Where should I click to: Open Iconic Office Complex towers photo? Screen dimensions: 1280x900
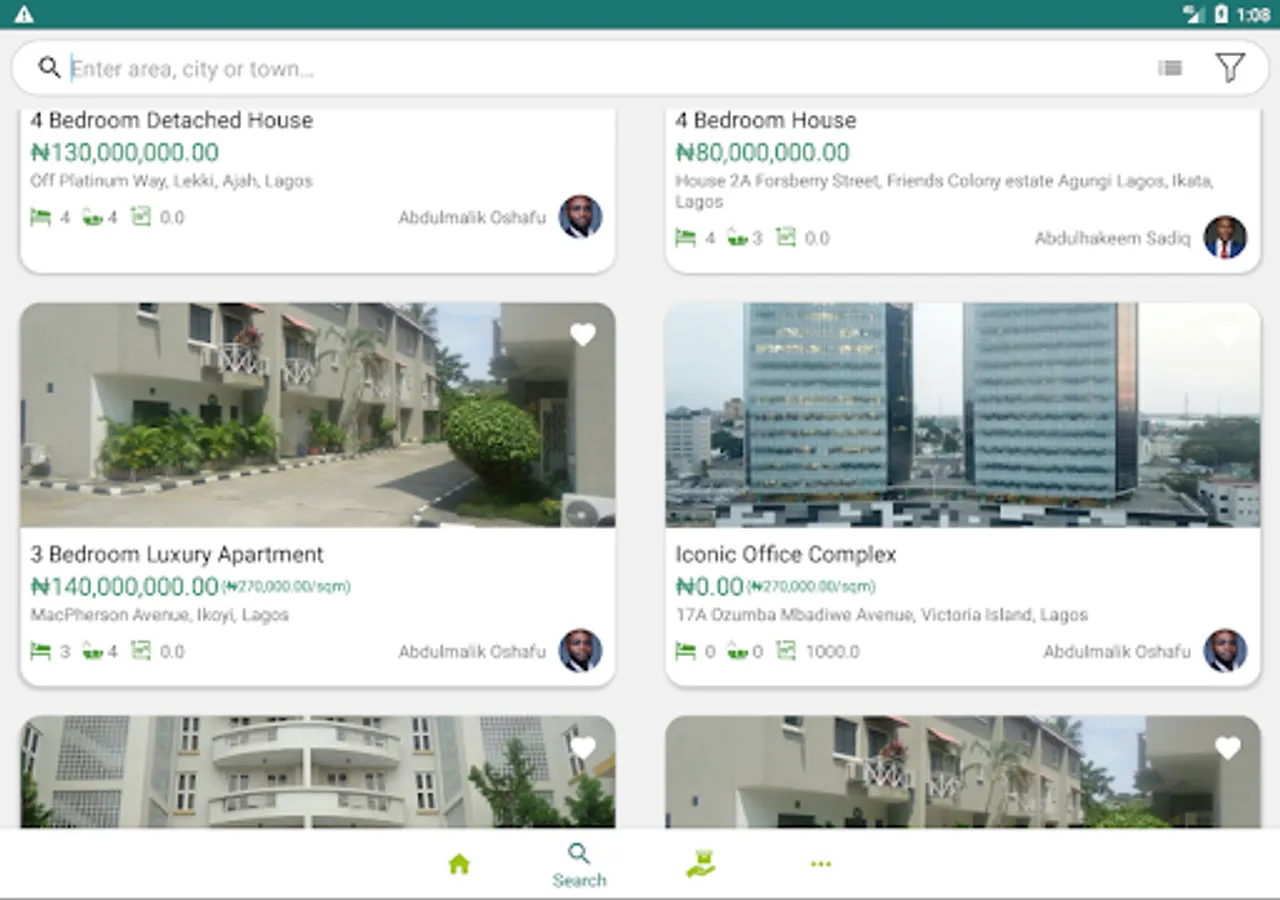point(963,415)
